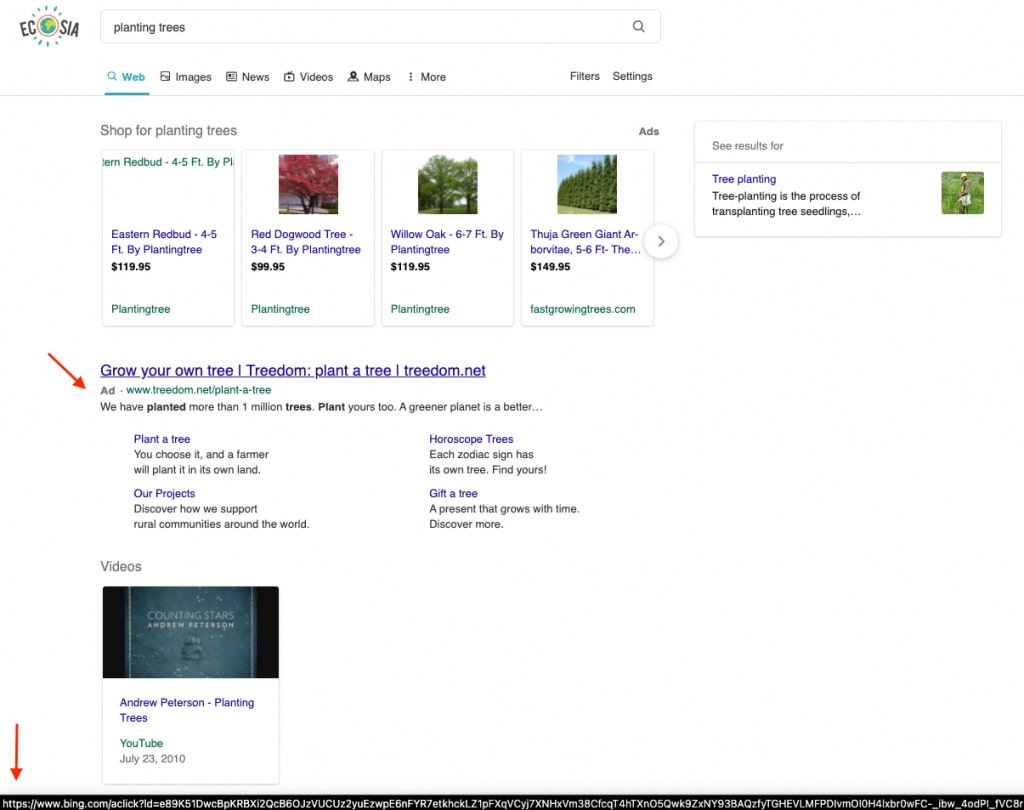Image resolution: width=1024 pixels, height=810 pixels.
Task: Open Grow your own tree Treedom ad
Action: [293, 370]
